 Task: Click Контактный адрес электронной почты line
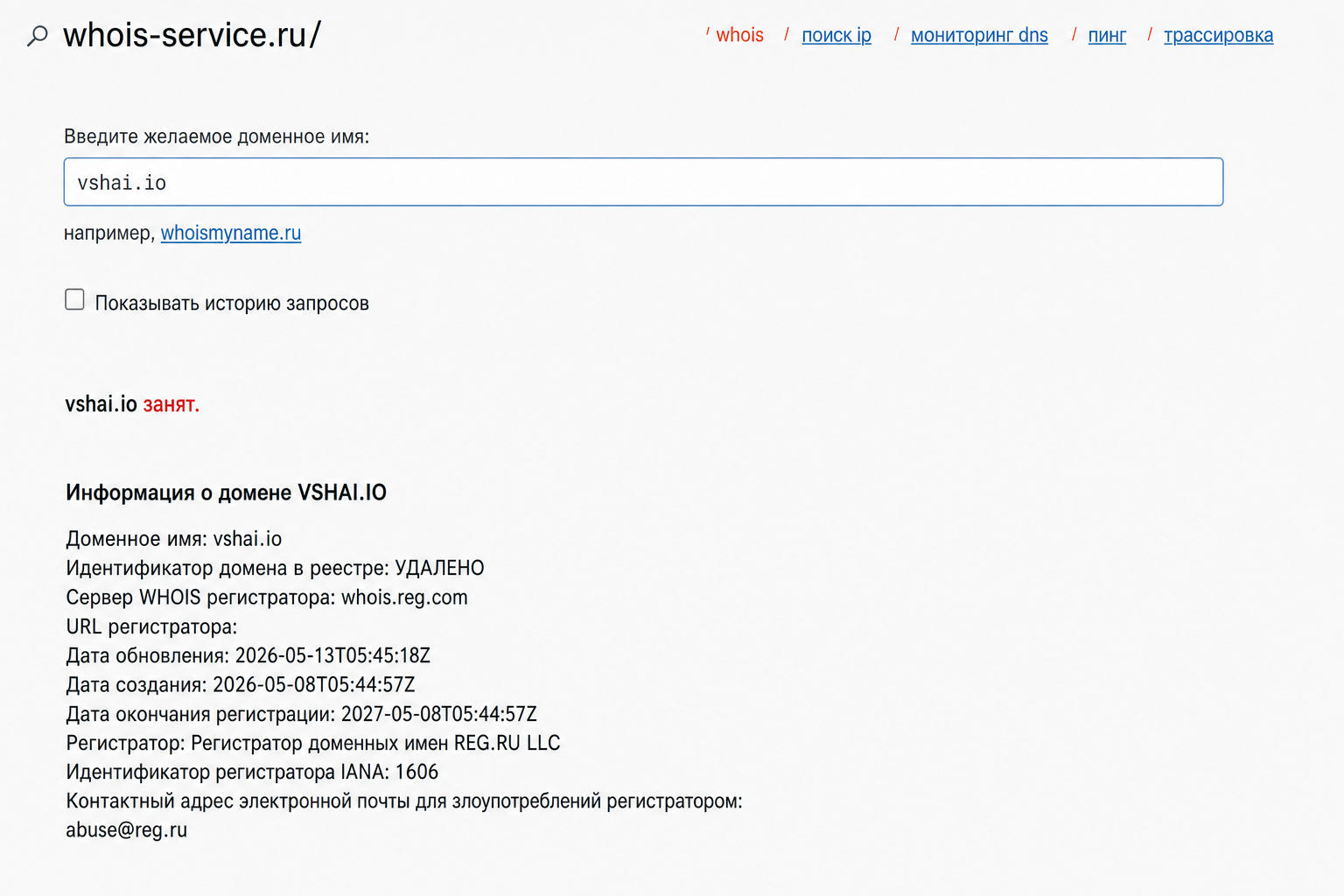tap(404, 801)
